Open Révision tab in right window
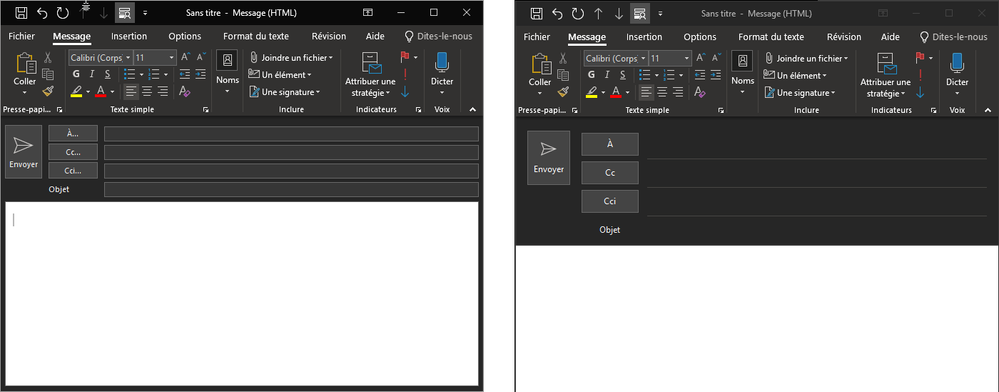The width and height of the screenshot is (999, 392). (x=844, y=37)
